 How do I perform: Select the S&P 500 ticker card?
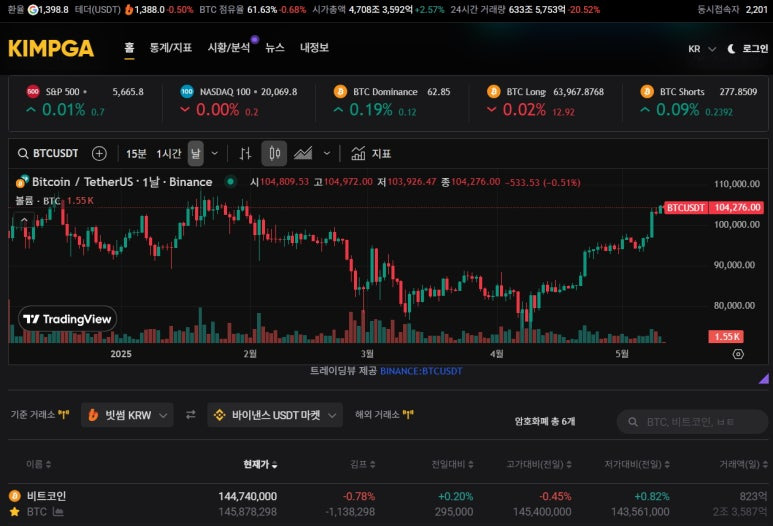pos(85,102)
